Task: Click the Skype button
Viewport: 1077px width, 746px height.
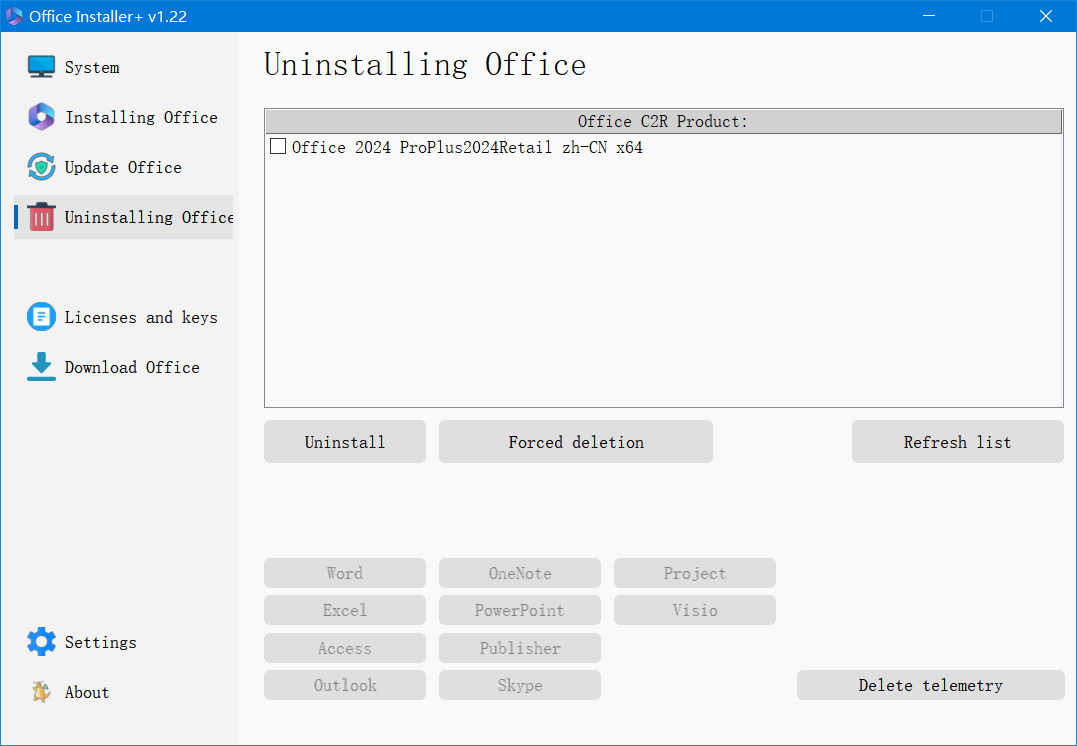Action: coord(520,685)
